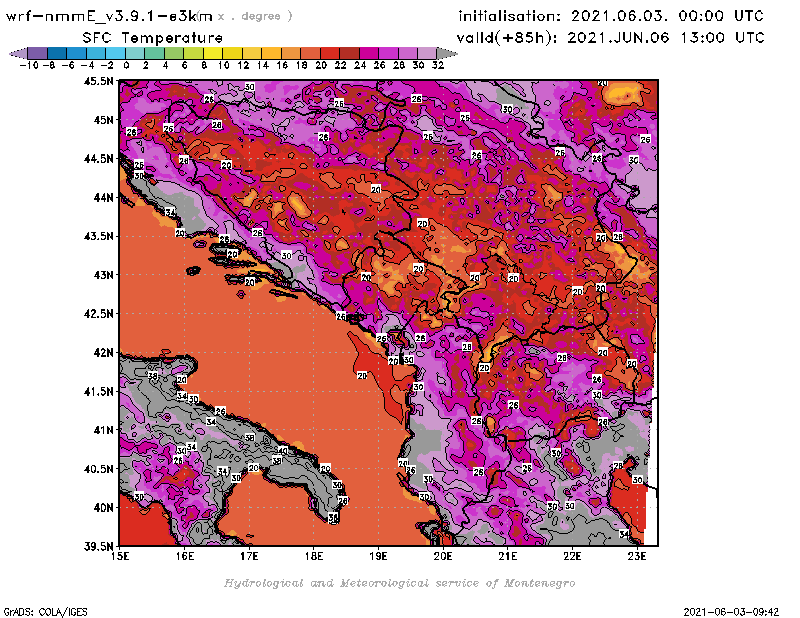The image size is (800, 618).
Task: Pick the magenta swatch between 24 and 26
Action: click(369, 53)
